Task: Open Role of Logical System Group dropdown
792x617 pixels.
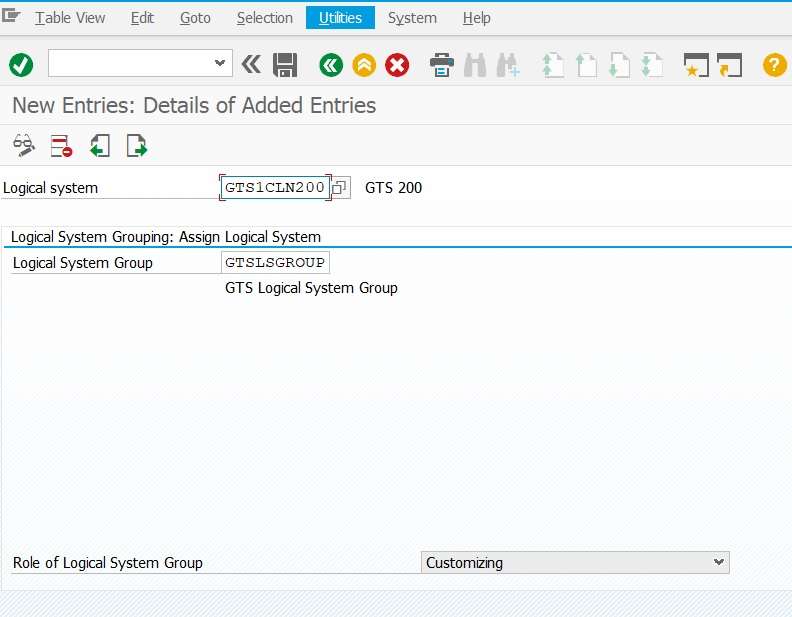Action: 575,562
